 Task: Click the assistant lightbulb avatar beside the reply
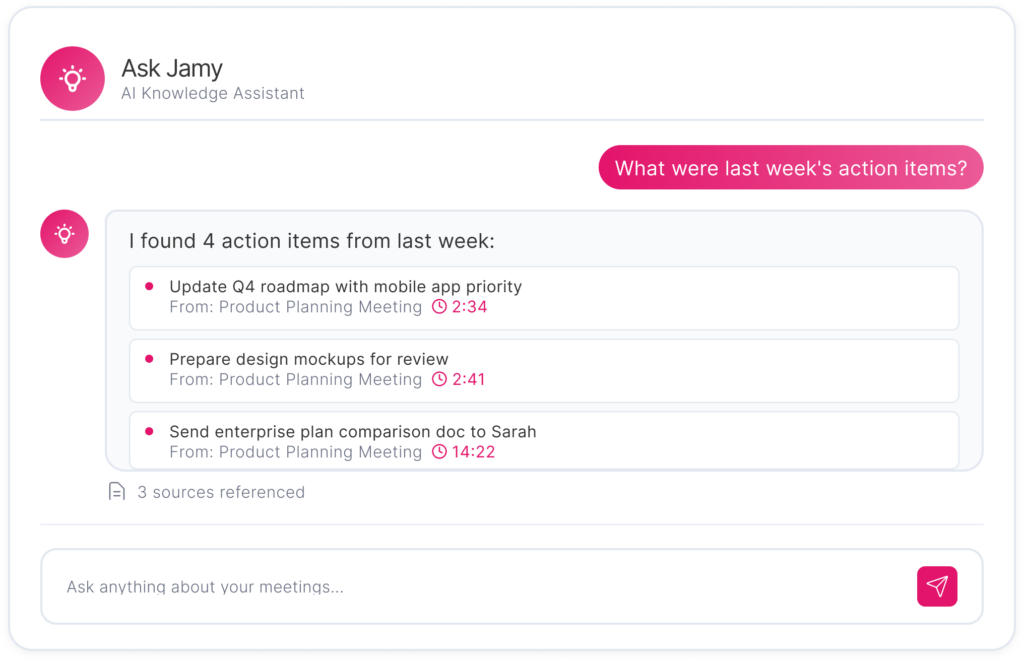pyautogui.click(x=64, y=234)
